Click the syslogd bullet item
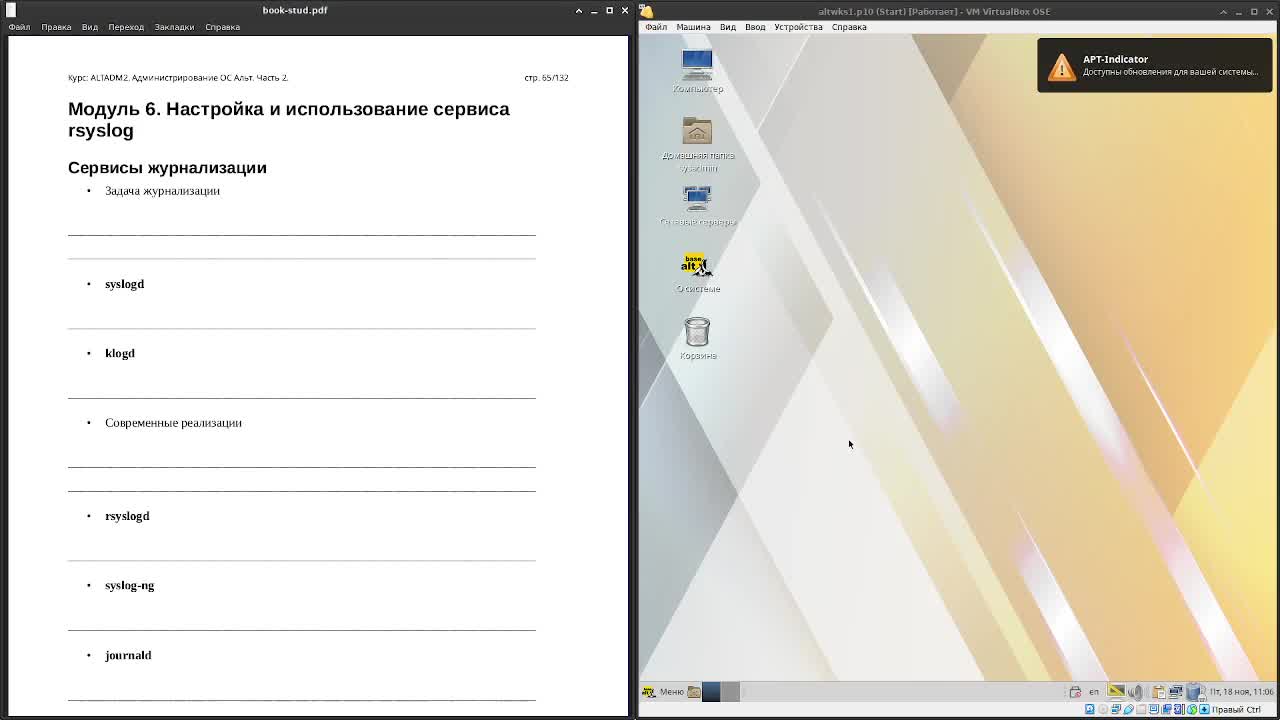 [124, 284]
